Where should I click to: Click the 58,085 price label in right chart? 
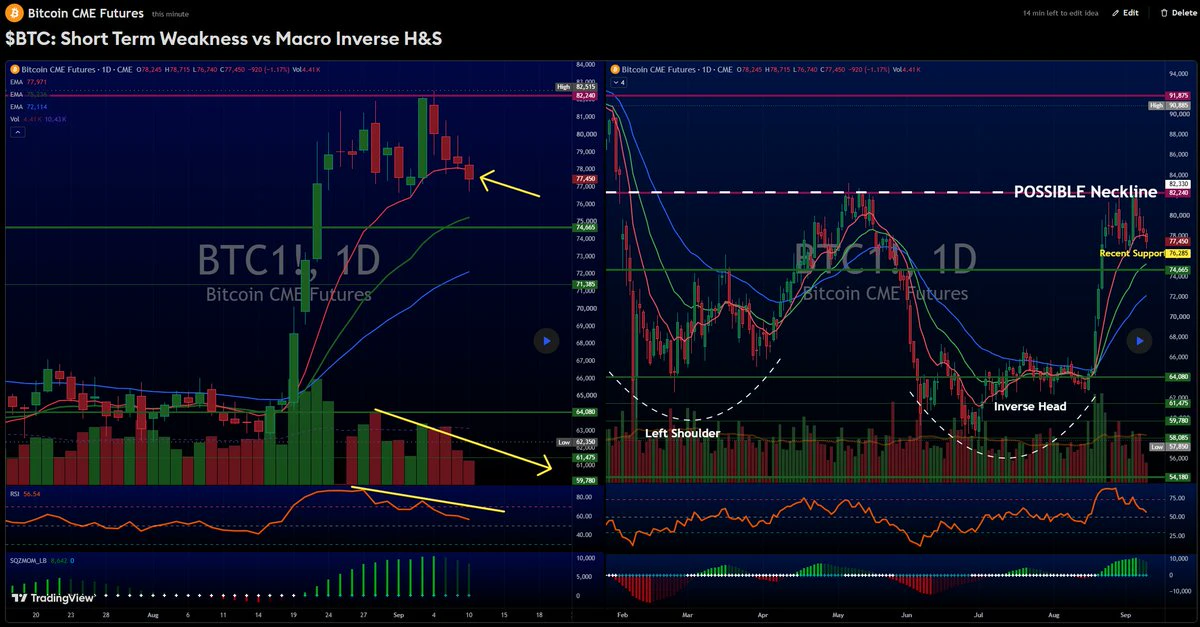pyautogui.click(x=1176, y=438)
